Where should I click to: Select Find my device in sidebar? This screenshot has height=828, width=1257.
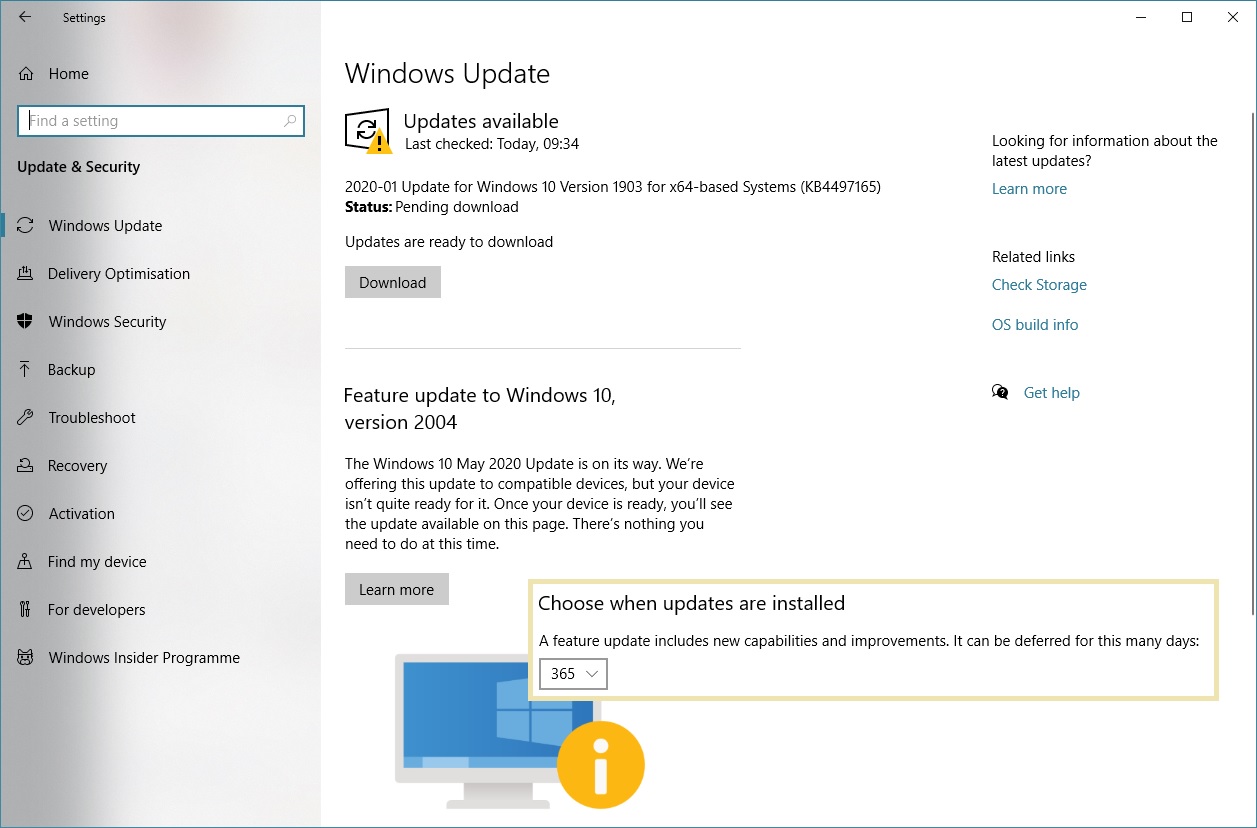97,562
